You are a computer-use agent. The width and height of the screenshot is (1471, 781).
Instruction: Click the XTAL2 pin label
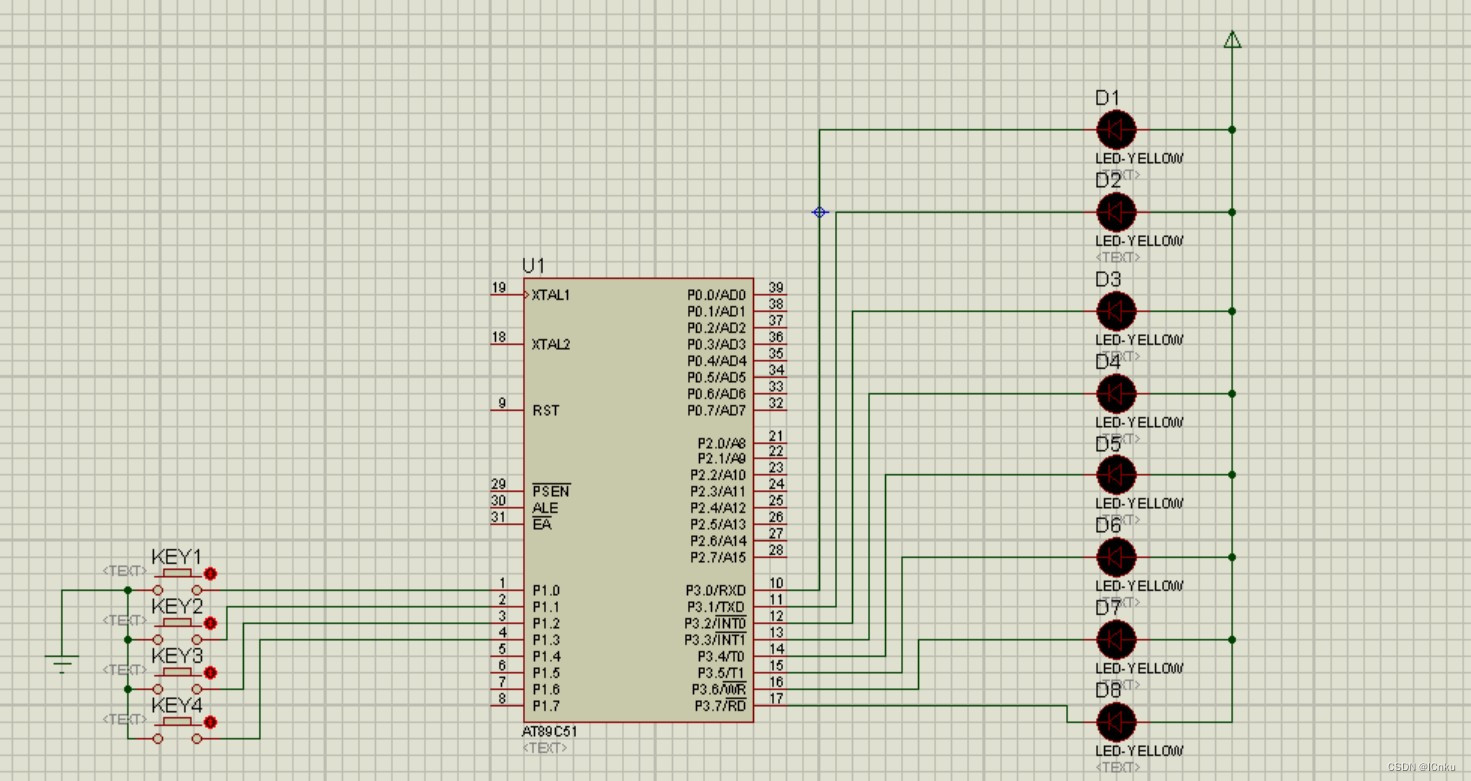point(551,344)
